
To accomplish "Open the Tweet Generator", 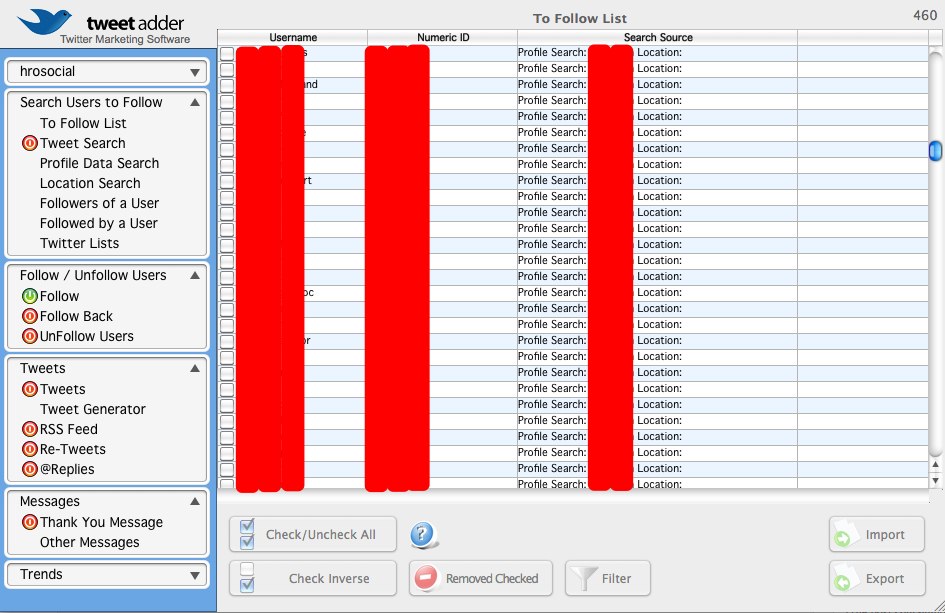I will (x=93, y=409).
